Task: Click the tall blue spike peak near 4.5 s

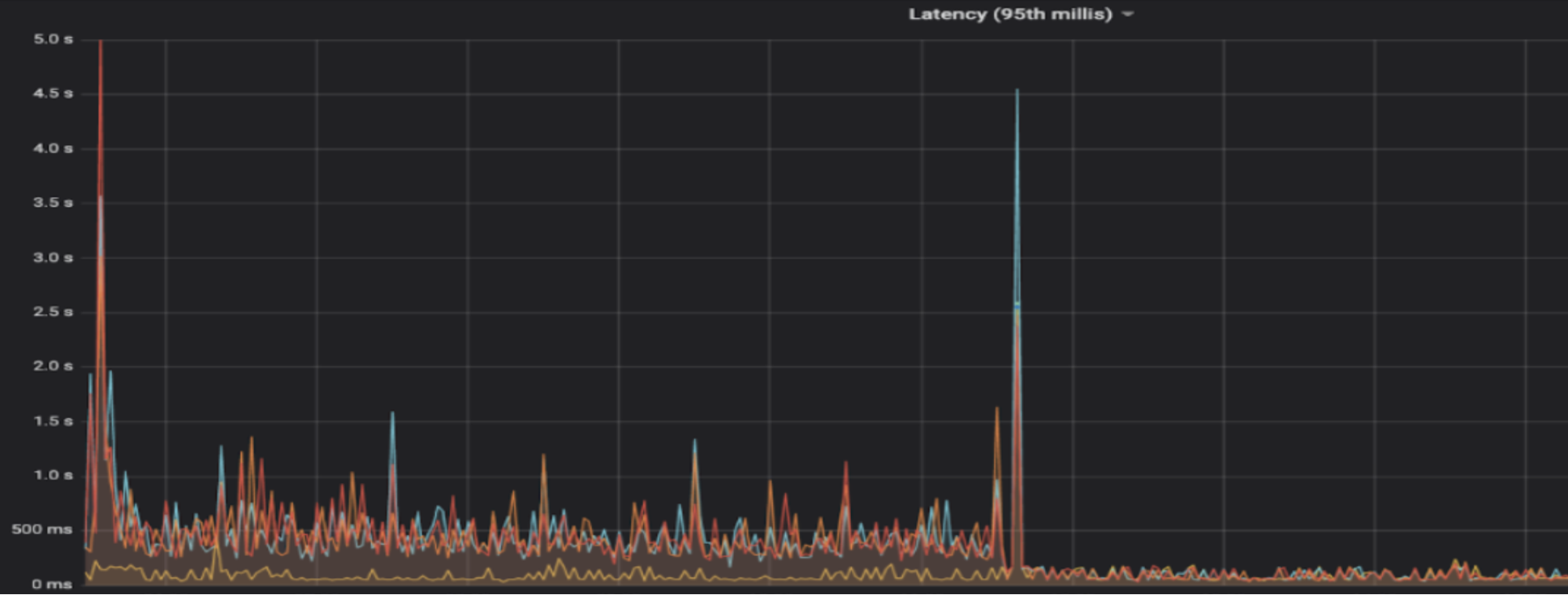Action: [x=1017, y=93]
